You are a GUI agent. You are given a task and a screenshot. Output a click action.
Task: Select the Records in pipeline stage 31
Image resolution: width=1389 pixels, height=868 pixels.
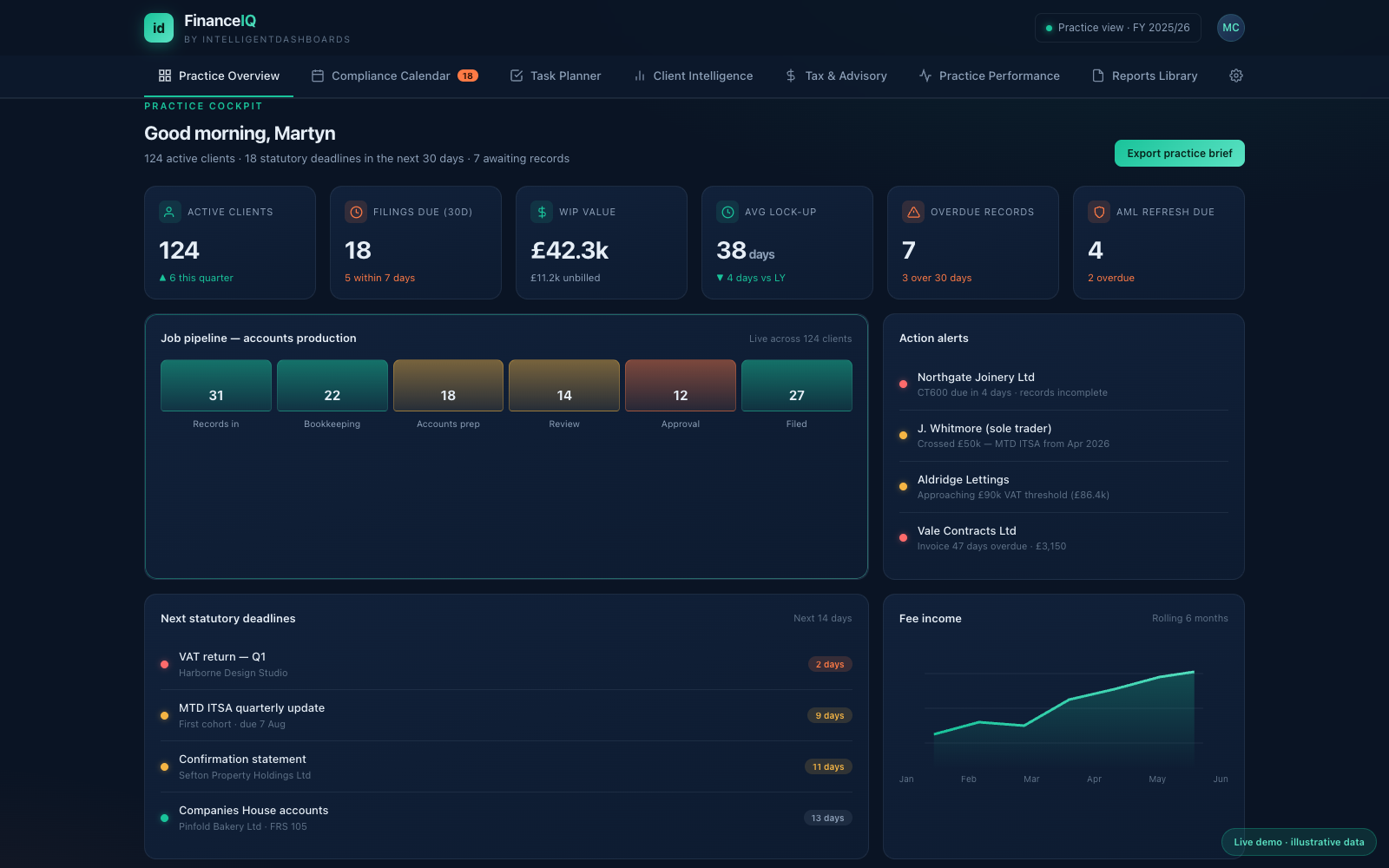click(216, 385)
